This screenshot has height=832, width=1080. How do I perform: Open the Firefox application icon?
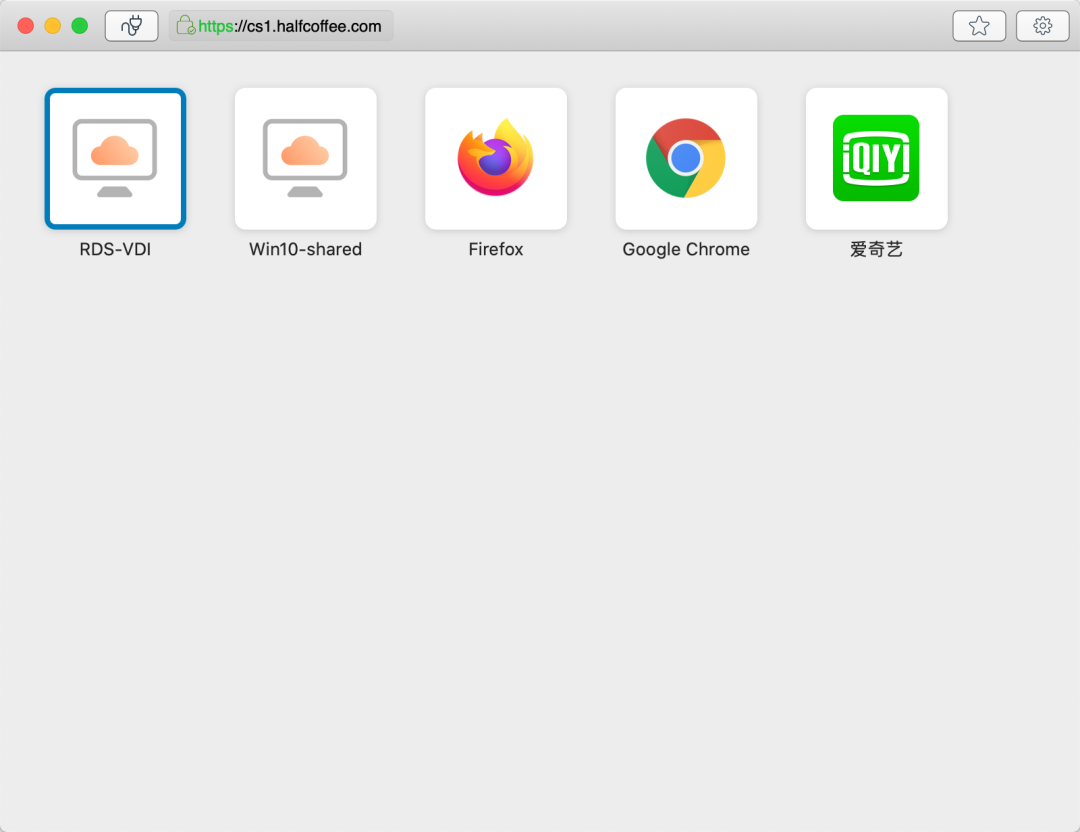click(x=496, y=158)
